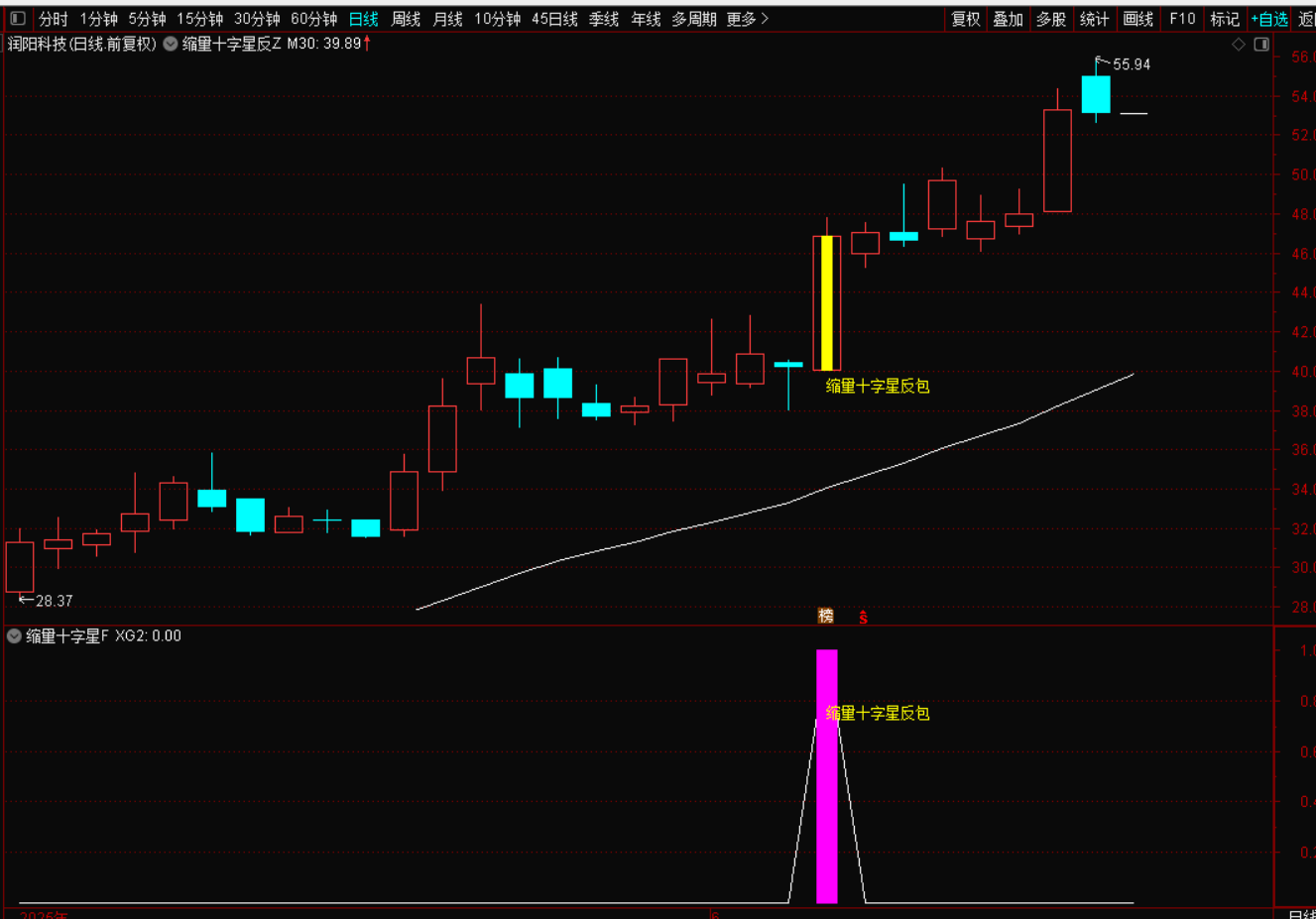Viewport: 1316px width, 919px height.
Task: Click the red up arrow after M30 value
Action: pos(367,44)
